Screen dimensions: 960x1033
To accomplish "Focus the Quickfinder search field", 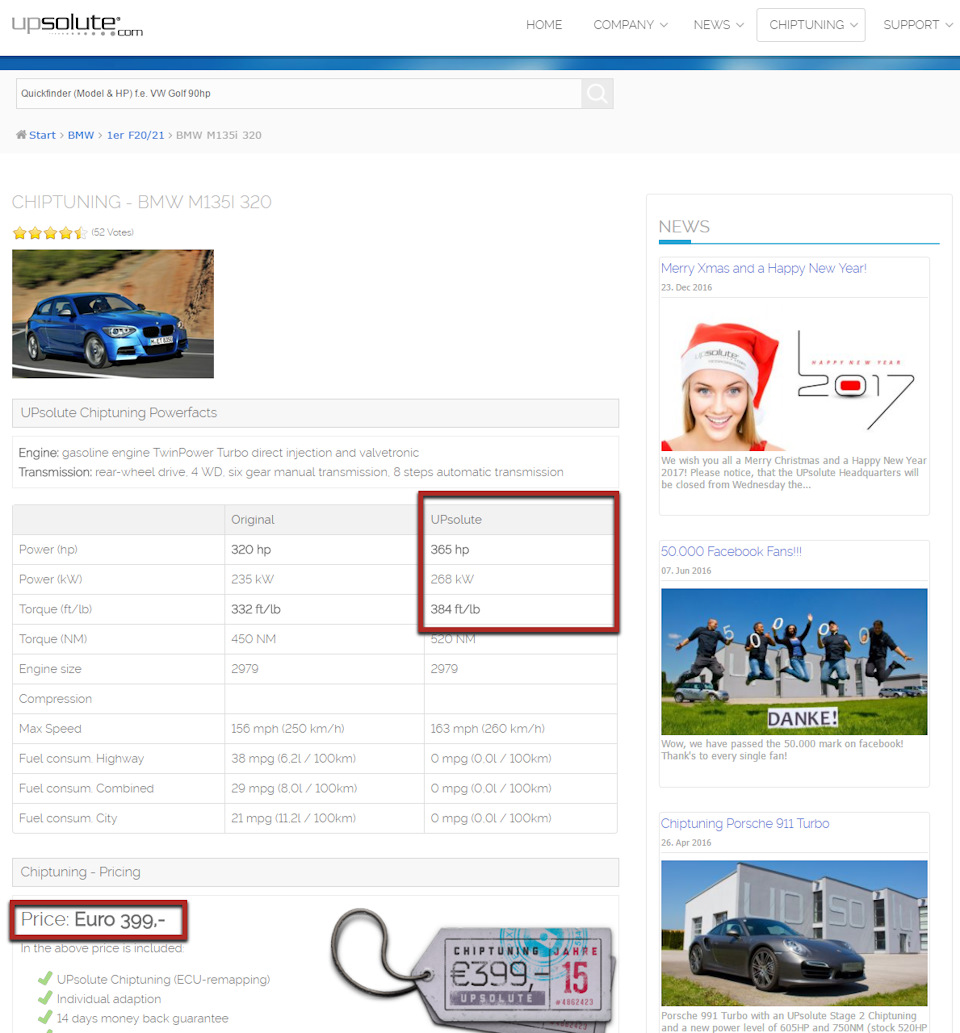I will [x=299, y=94].
